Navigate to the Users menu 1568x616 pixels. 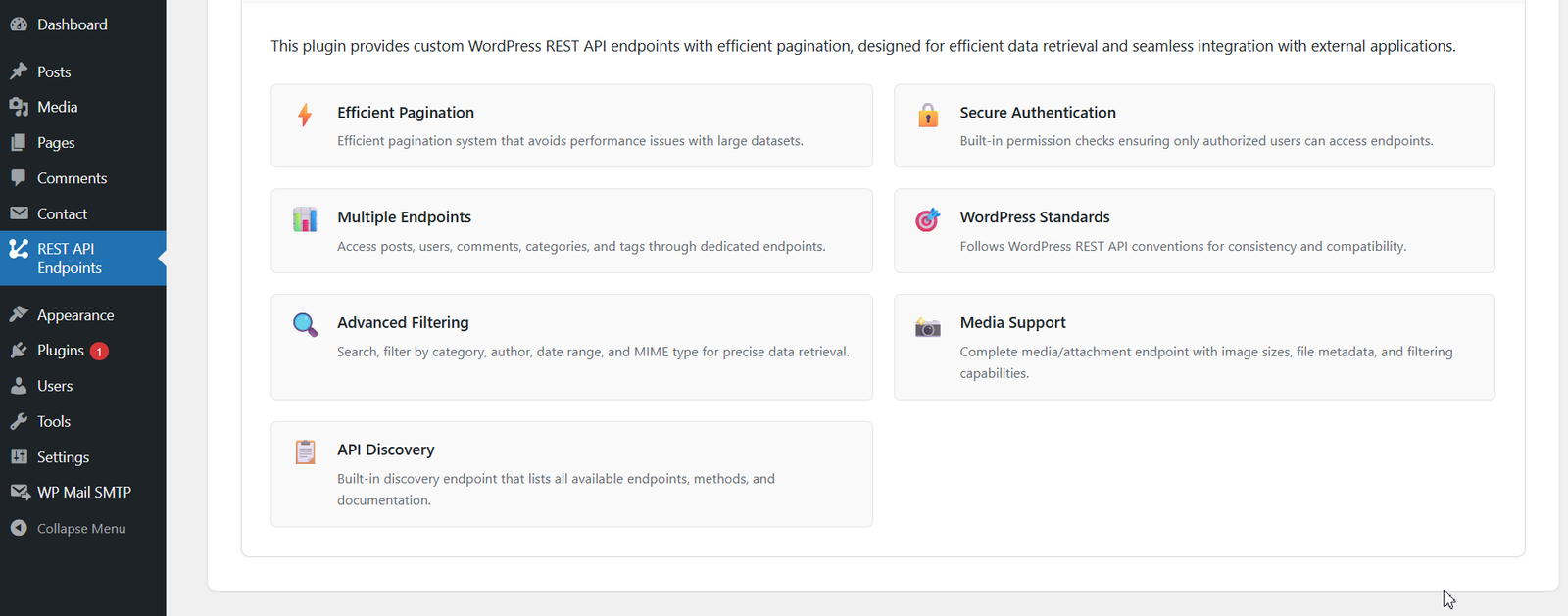82,386
